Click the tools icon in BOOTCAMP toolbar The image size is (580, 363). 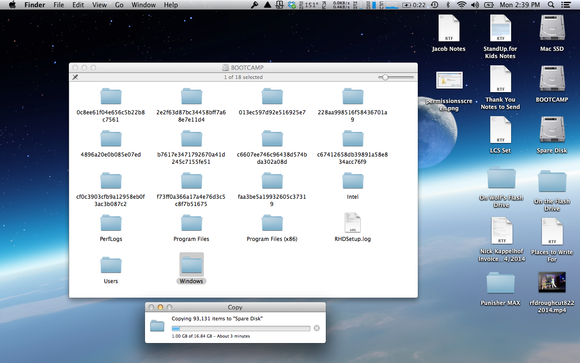click(75, 77)
